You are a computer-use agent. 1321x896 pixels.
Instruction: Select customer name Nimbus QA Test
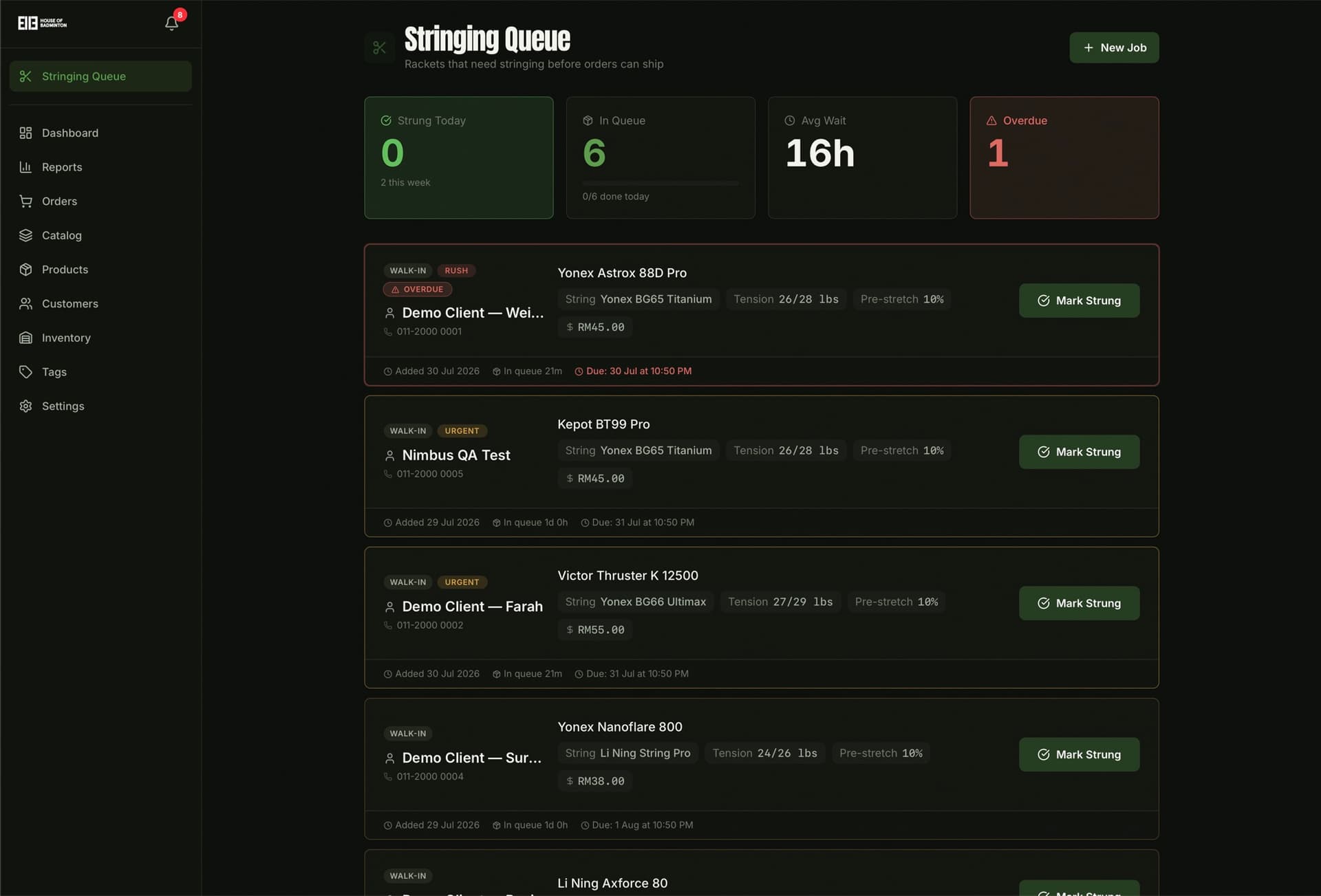pyautogui.click(x=456, y=455)
